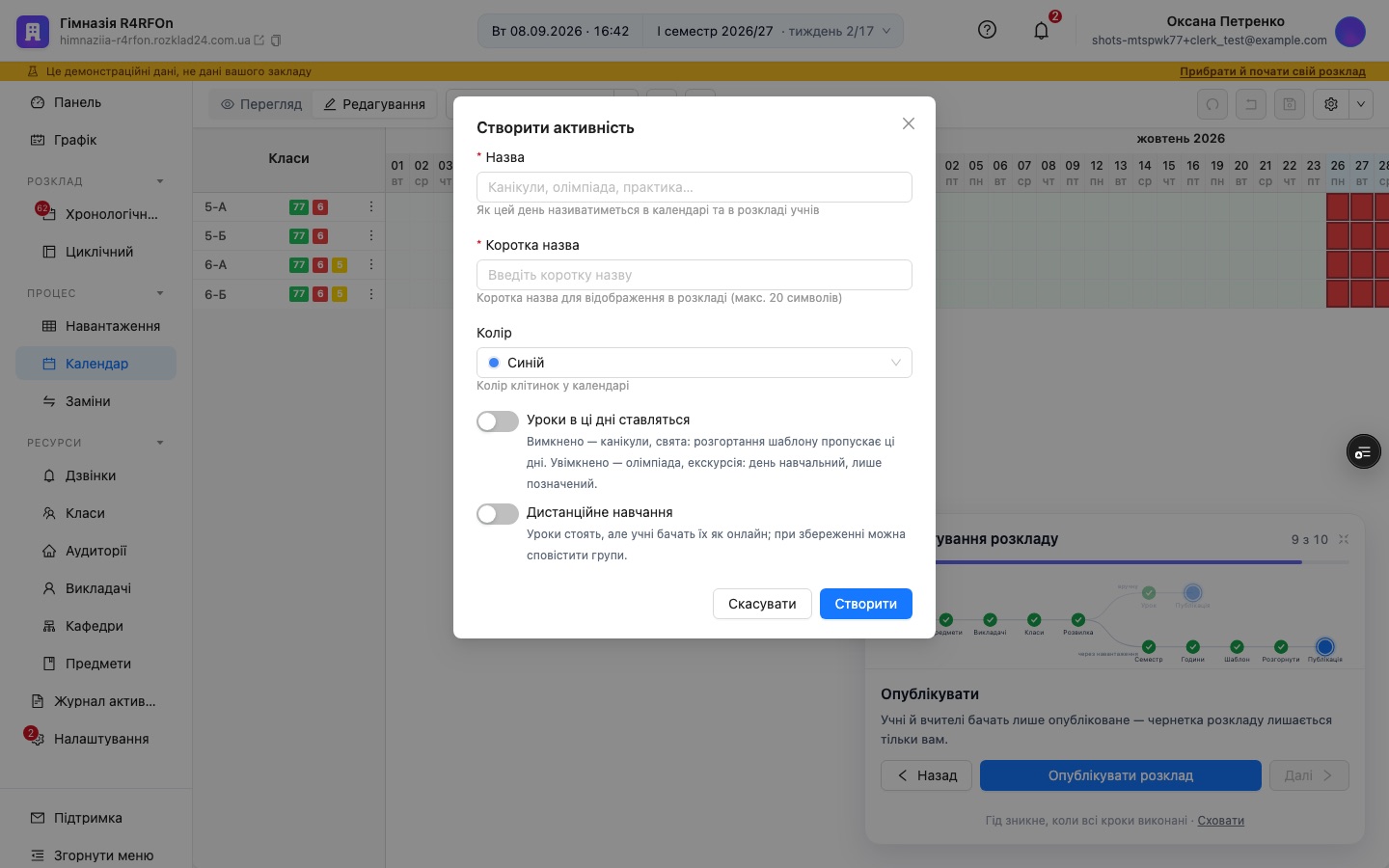Viewport: 1389px width, 868px height.
Task: Open school URL external link icon
Action: [x=259, y=41]
